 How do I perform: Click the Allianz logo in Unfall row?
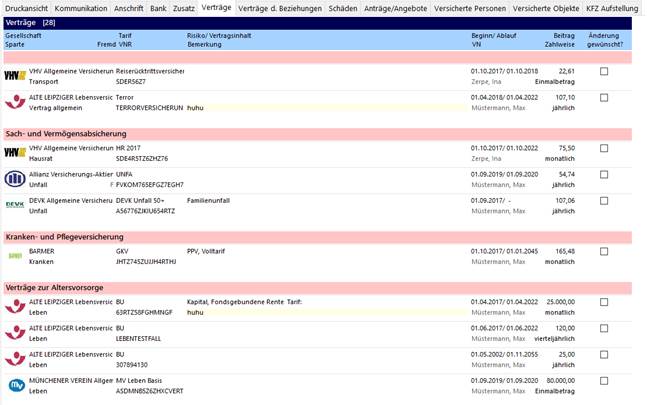click(15, 179)
